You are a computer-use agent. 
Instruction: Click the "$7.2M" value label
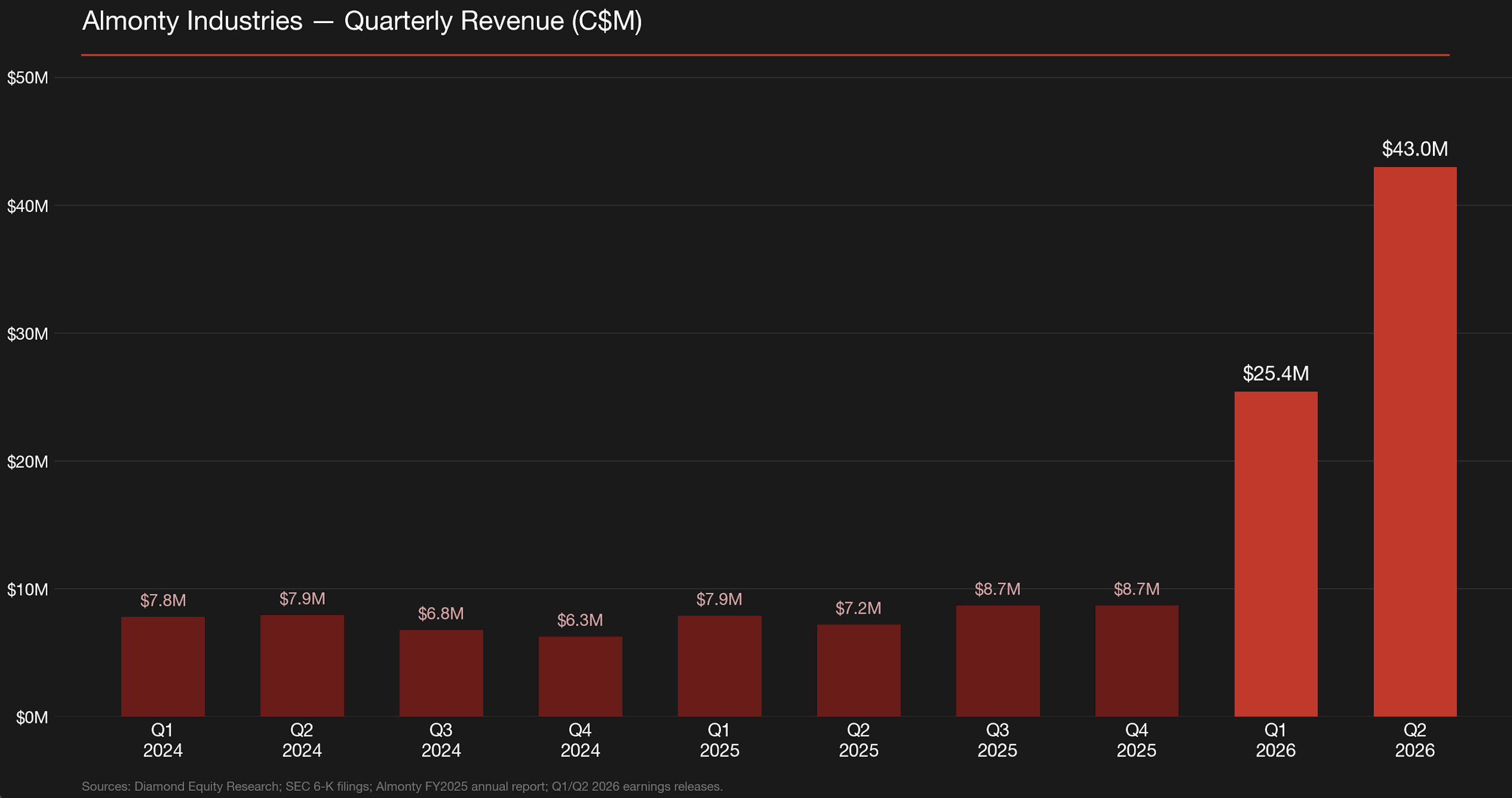click(x=858, y=608)
